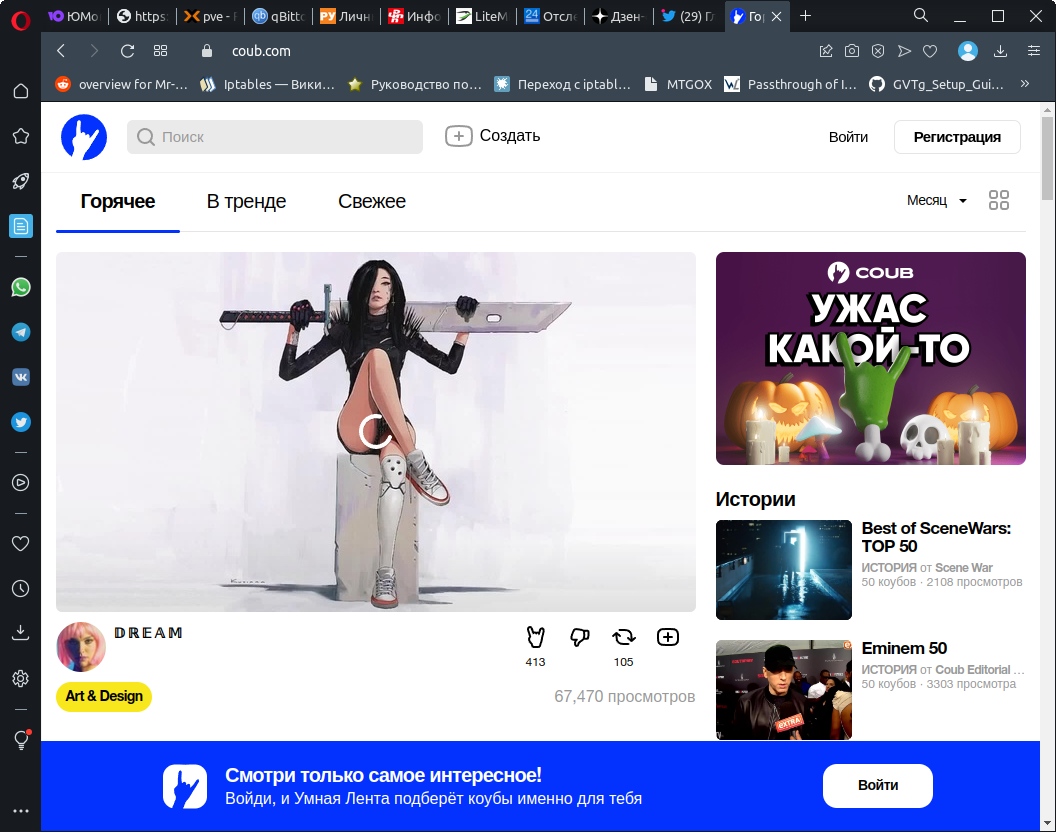Click the VK icon in the sidebar
1056x832 pixels.
pos(20,377)
